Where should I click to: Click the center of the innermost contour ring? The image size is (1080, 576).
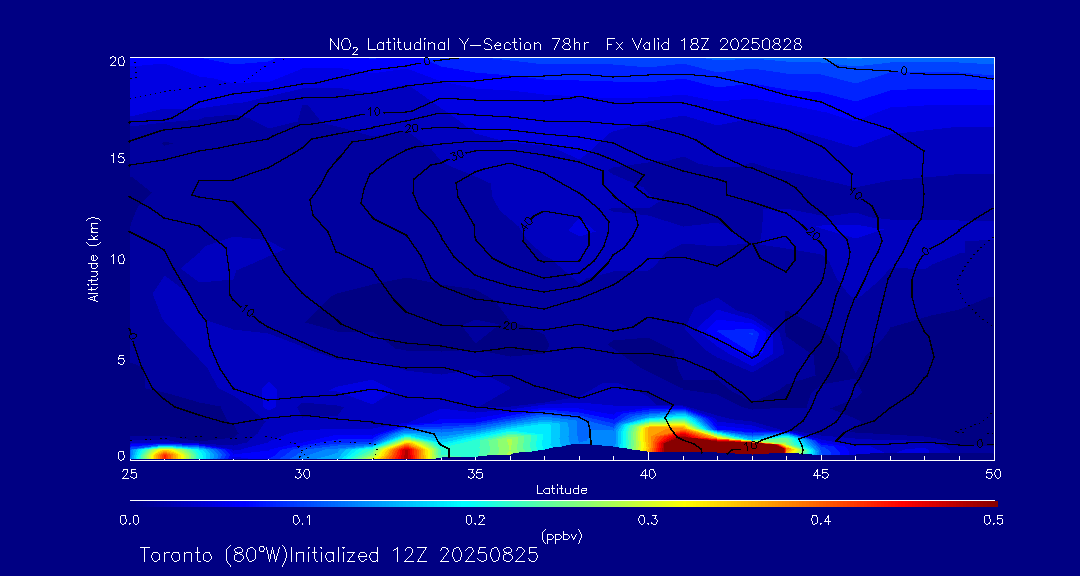coord(556,236)
